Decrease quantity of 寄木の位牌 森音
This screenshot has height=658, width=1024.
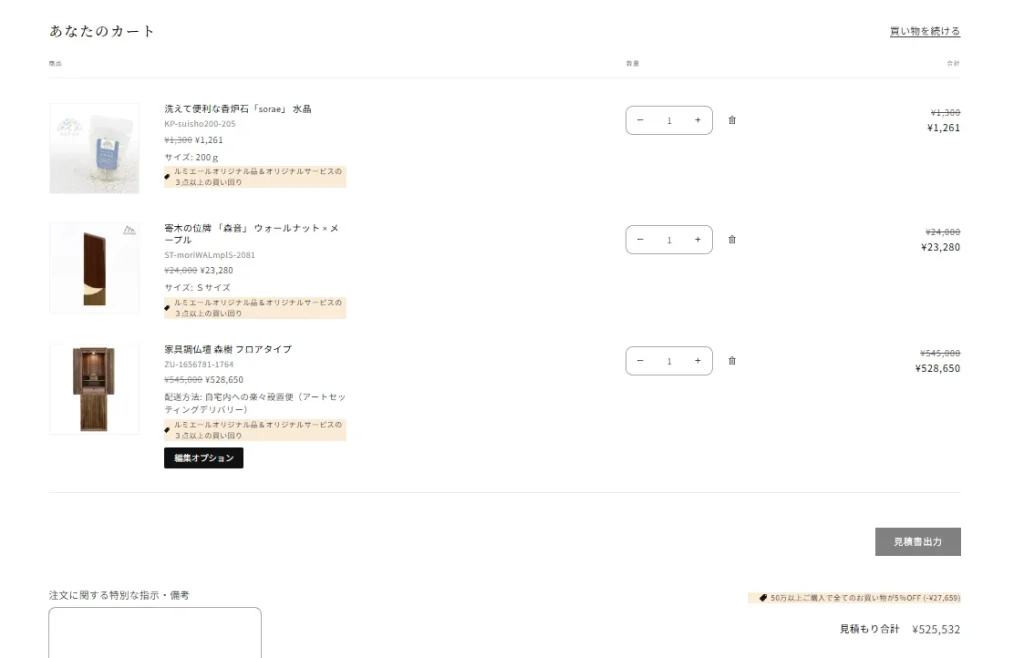pos(641,240)
